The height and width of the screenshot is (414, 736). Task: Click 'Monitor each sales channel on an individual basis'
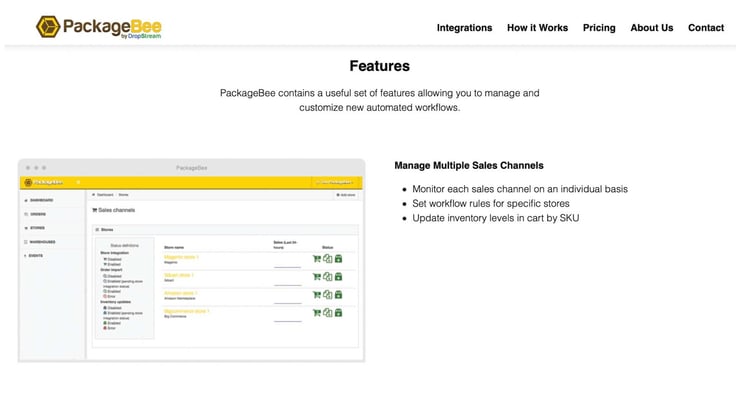520,189
